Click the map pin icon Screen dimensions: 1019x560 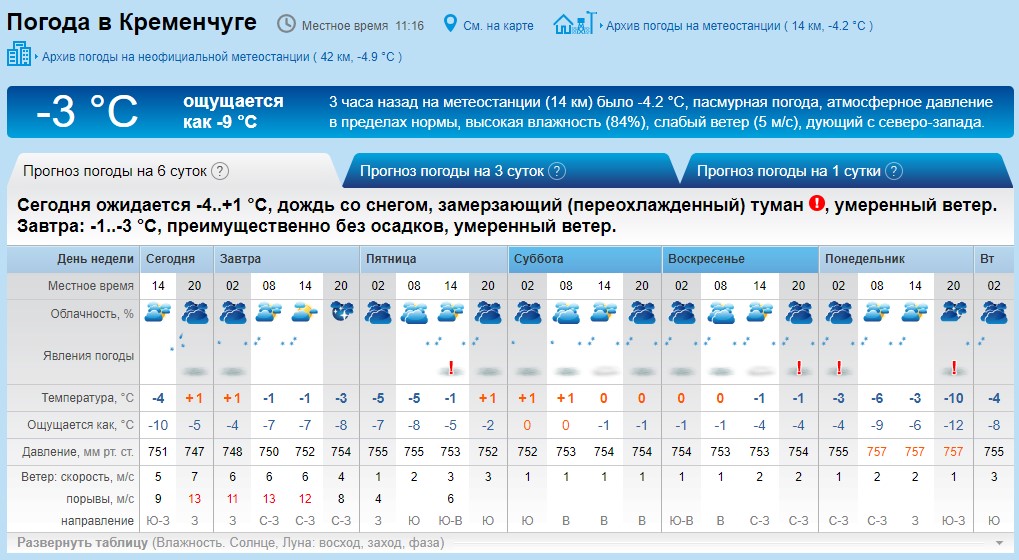(x=450, y=24)
